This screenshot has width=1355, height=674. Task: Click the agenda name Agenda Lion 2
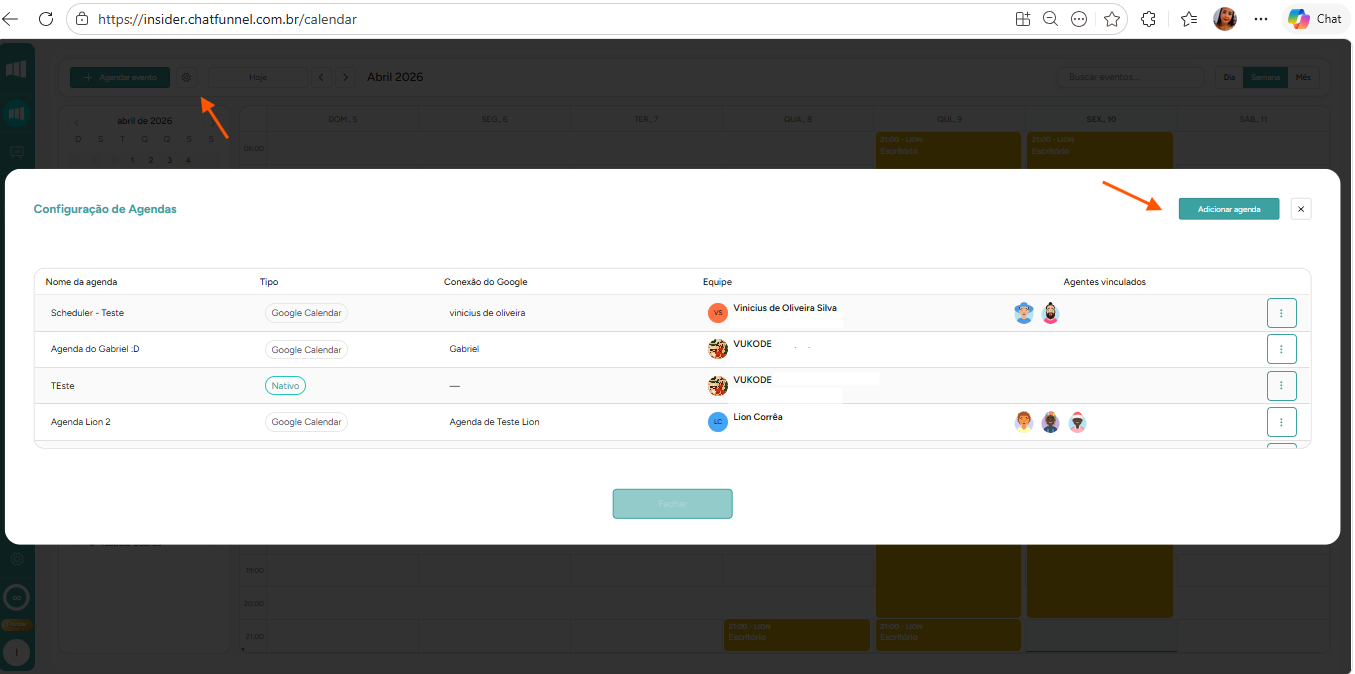click(81, 422)
